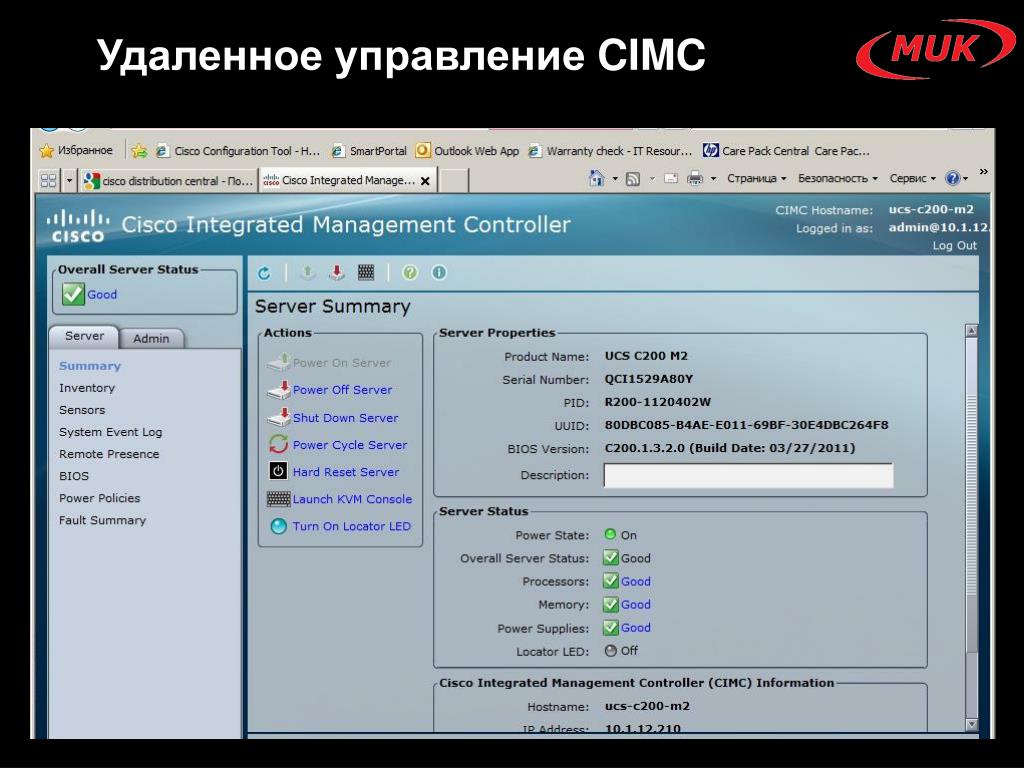Click the Power Supplies Good status link
This screenshot has width=1024, height=768.
point(635,628)
